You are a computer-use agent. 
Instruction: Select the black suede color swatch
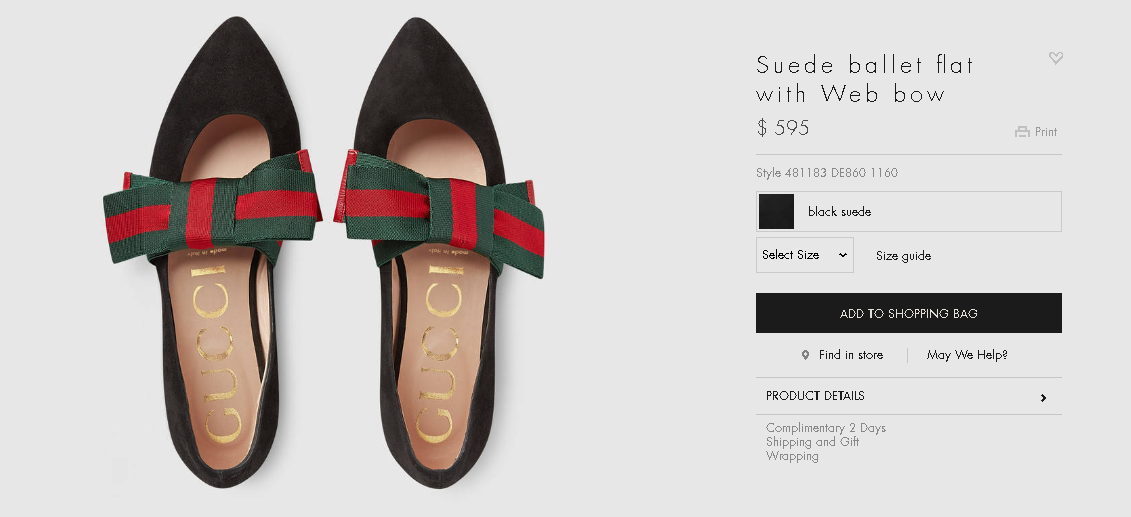coord(776,211)
